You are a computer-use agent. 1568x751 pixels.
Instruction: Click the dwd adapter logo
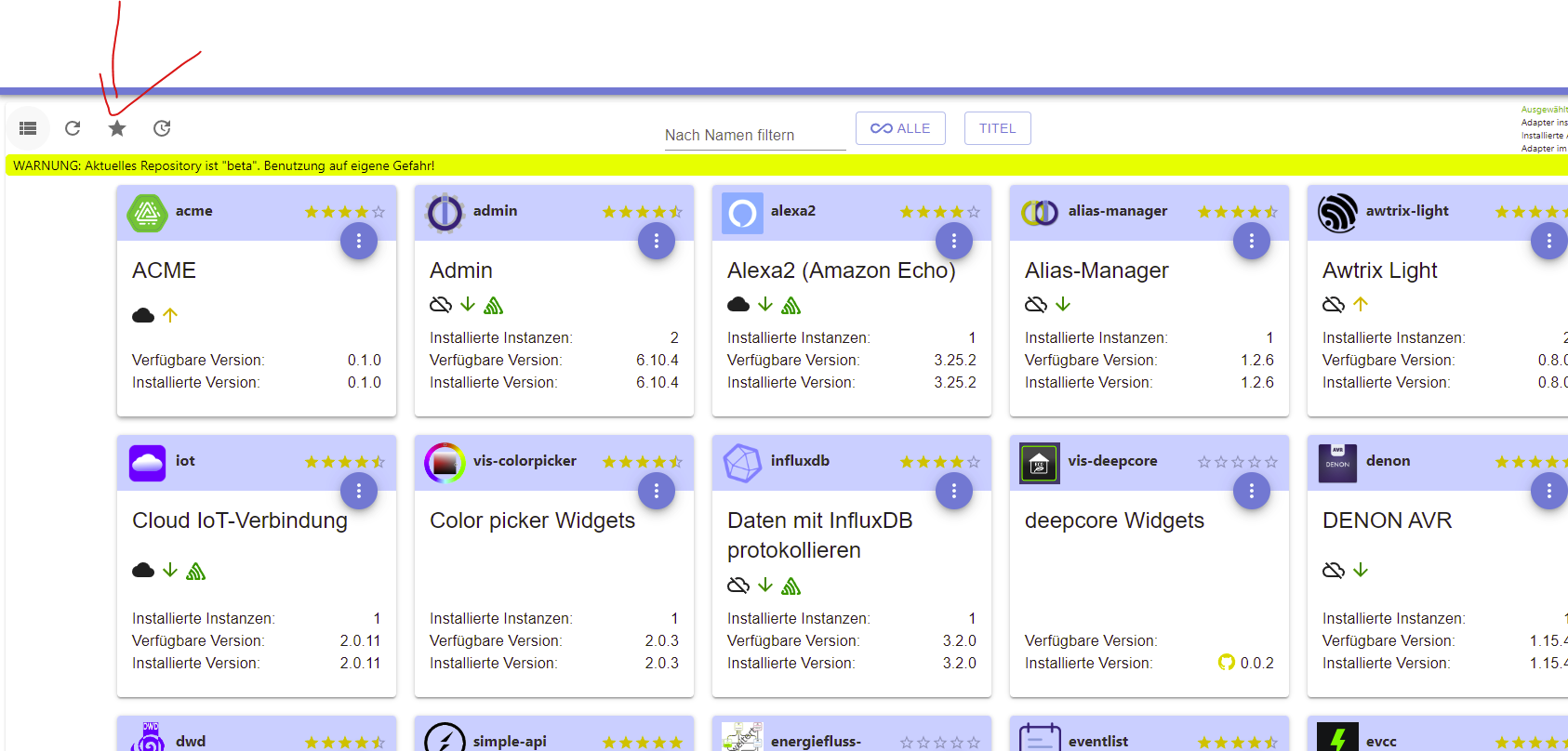(147, 738)
